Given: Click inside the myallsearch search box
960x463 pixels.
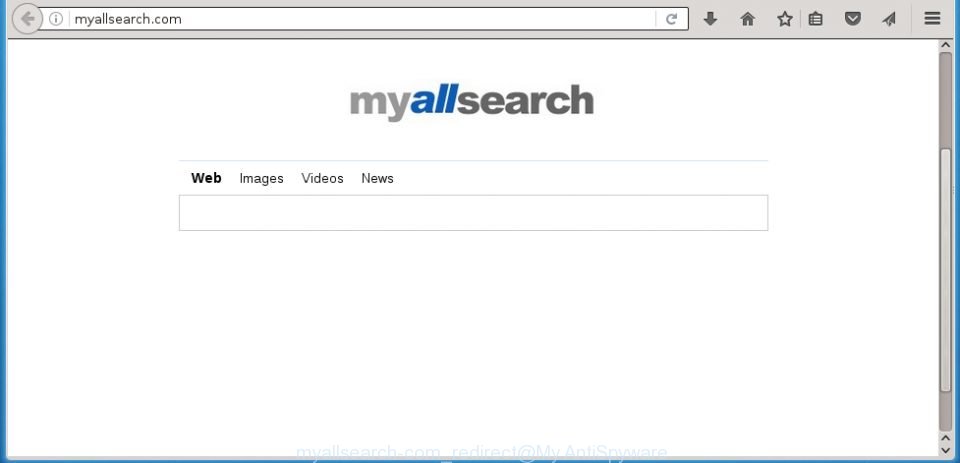Looking at the screenshot, I should pyautogui.click(x=473, y=213).
